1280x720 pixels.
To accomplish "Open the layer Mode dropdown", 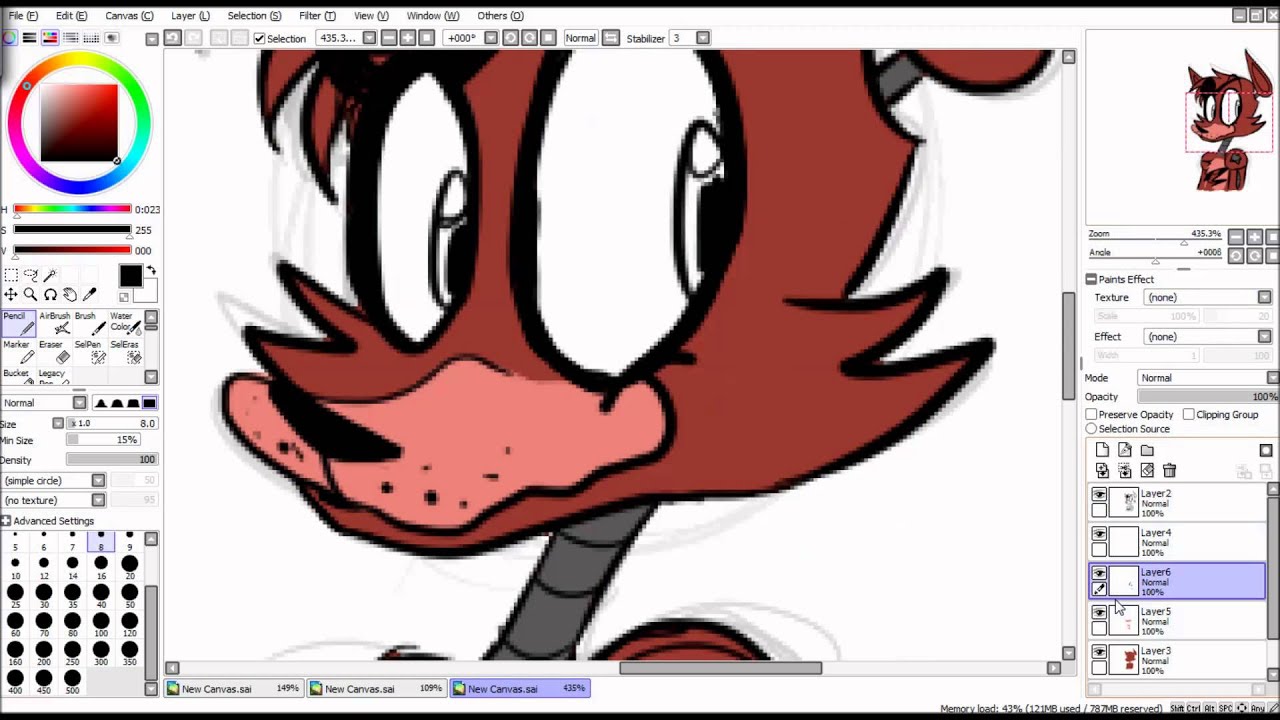I will pos(1272,377).
